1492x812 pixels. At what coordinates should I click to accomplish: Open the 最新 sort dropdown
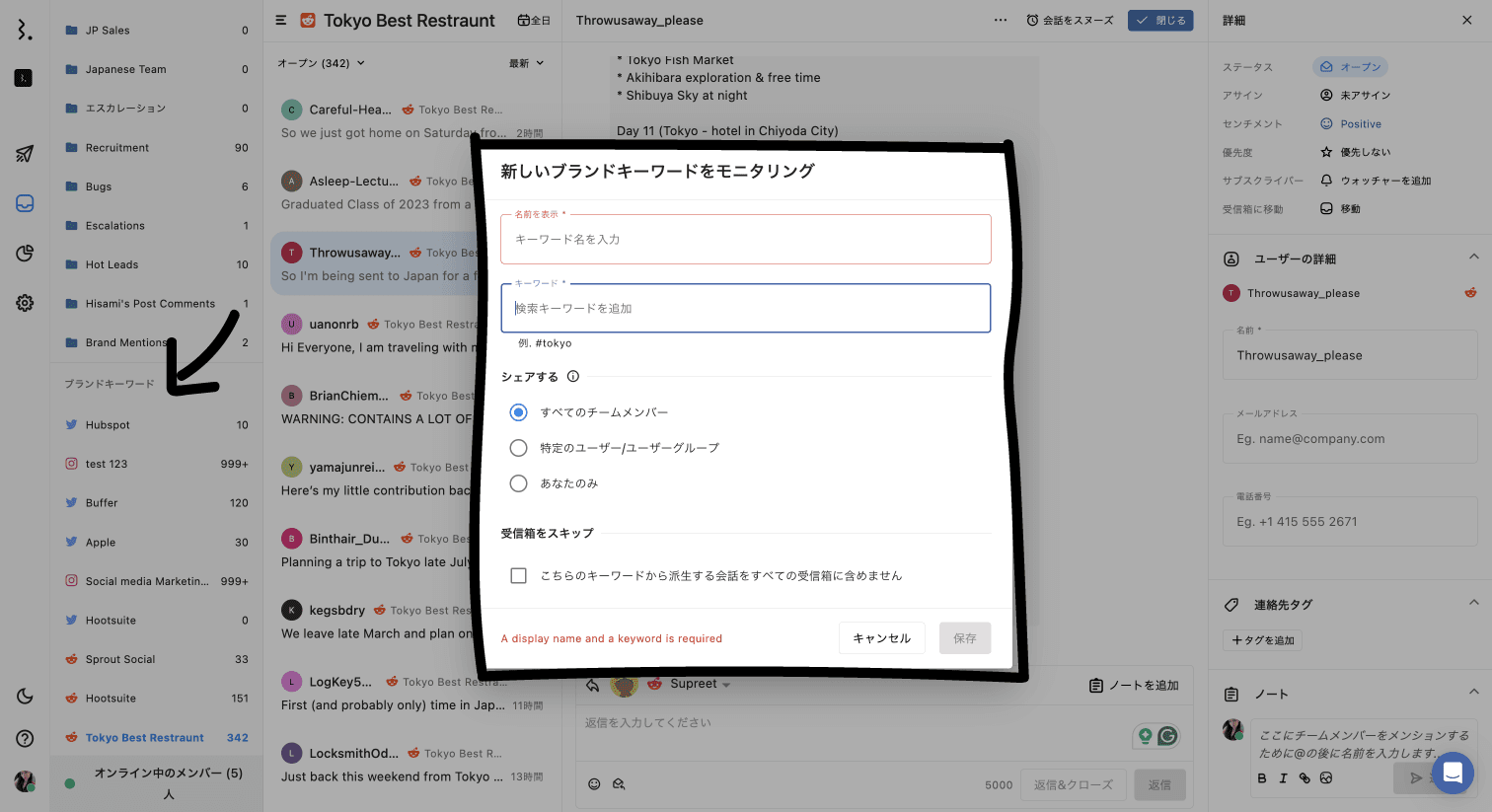coord(526,63)
